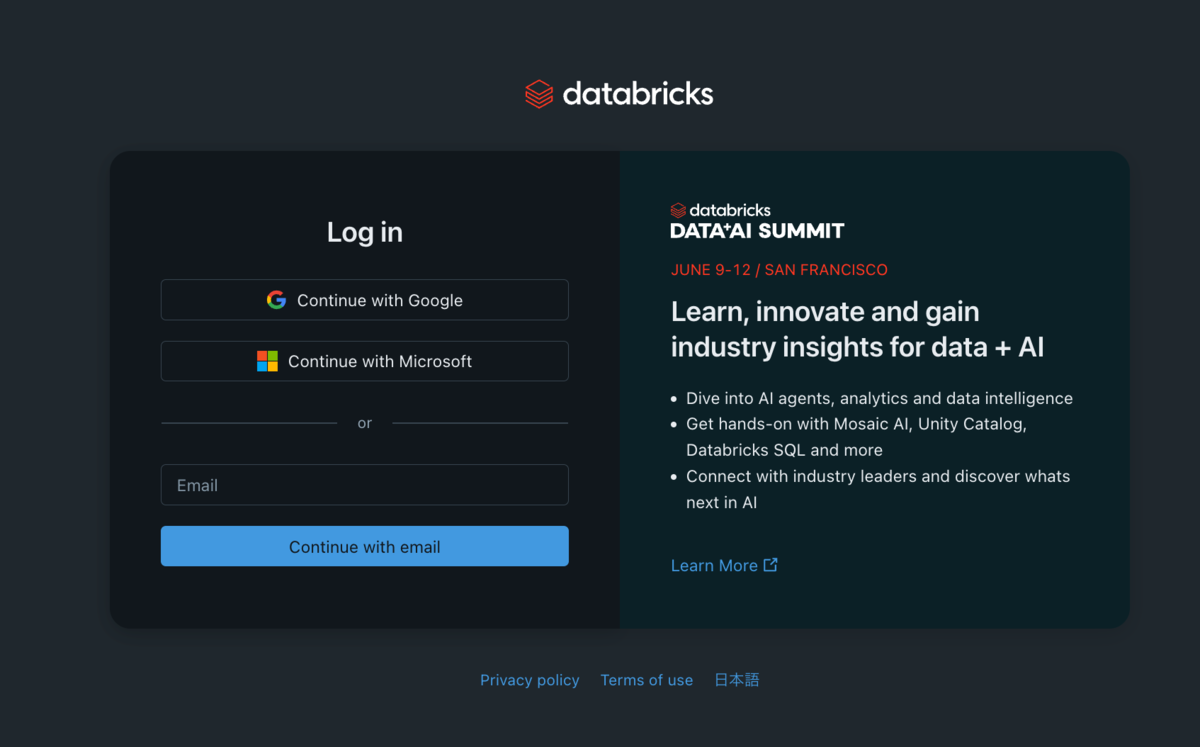Choose Continue with Microsoft
This screenshot has width=1200, height=747.
[365, 361]
